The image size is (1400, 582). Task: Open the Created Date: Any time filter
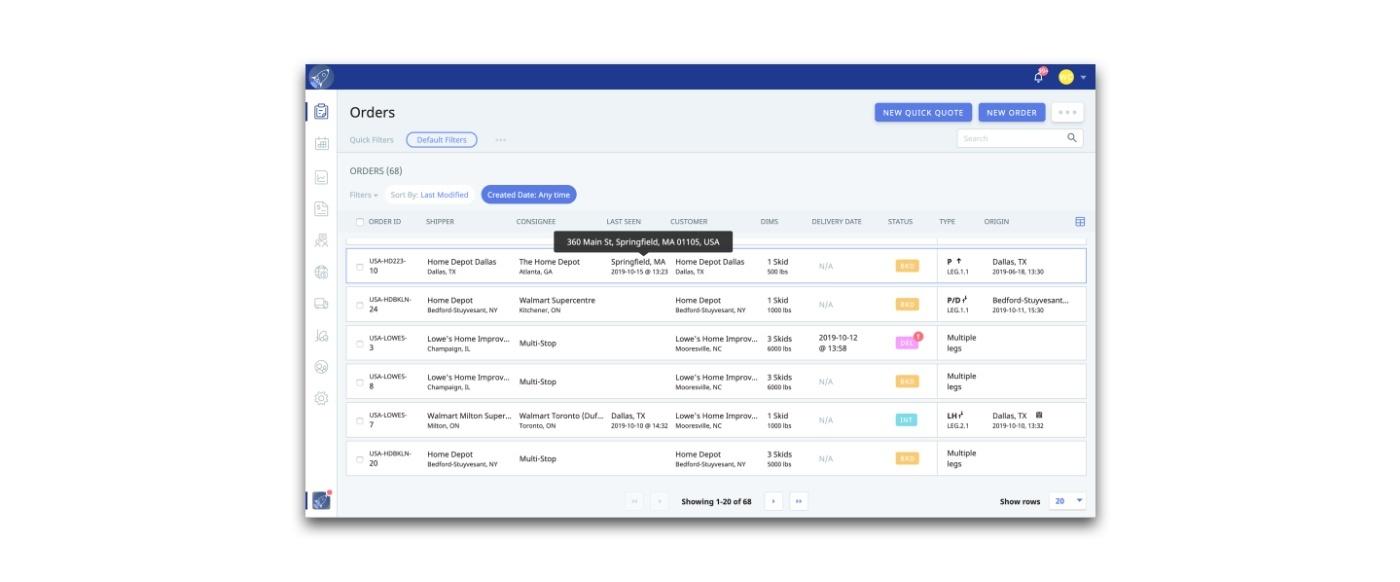528,195
